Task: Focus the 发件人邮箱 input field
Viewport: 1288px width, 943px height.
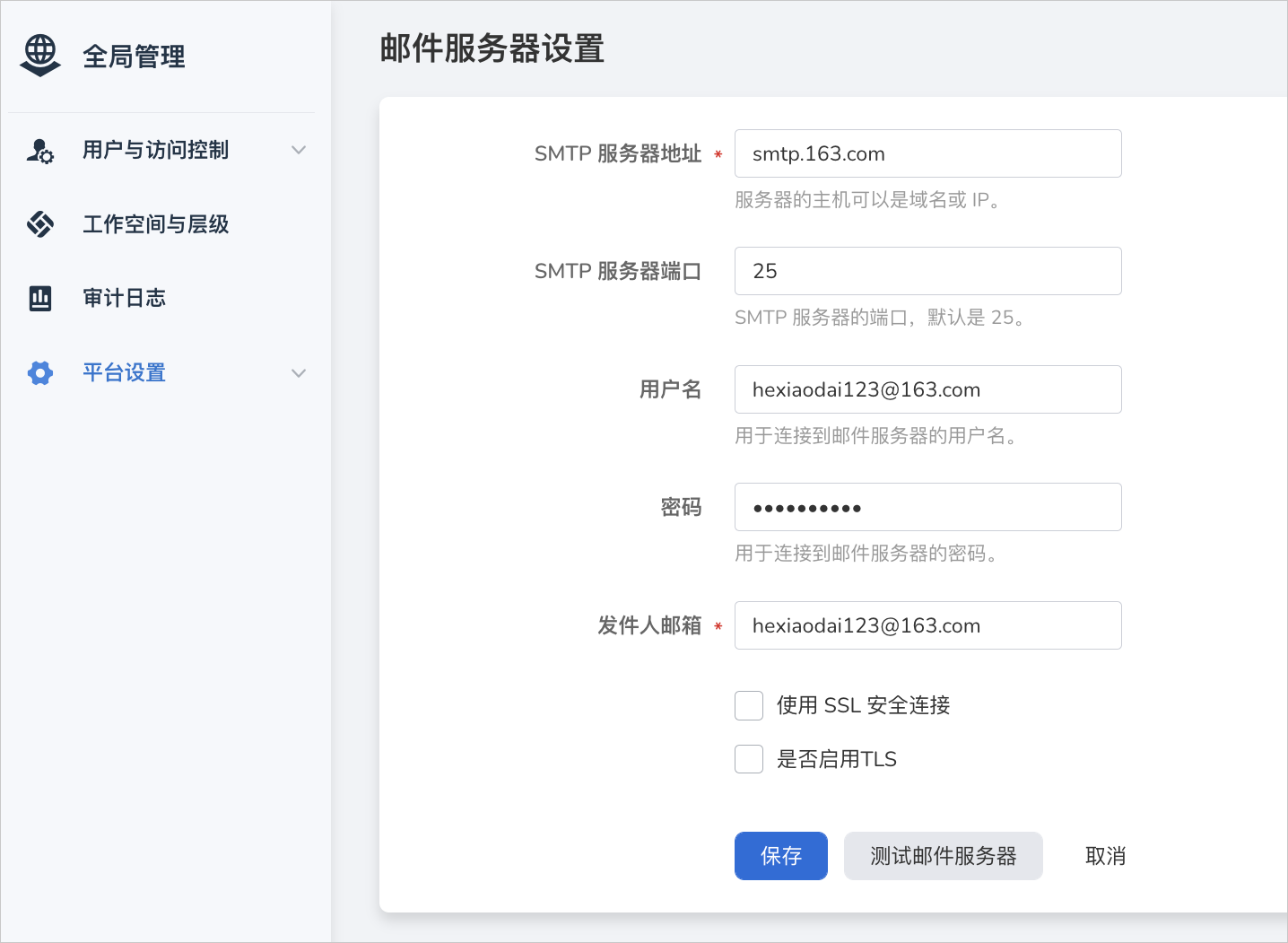Action: 928,625
